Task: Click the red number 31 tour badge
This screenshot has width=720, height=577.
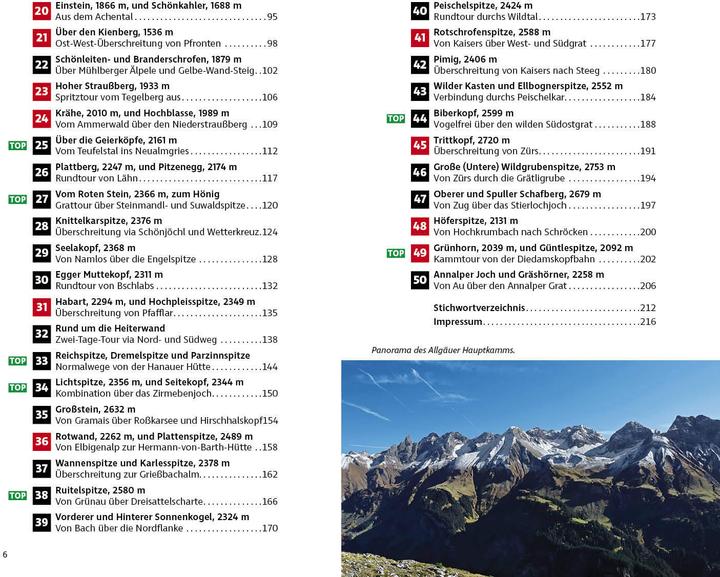Action: click(41, 307)
